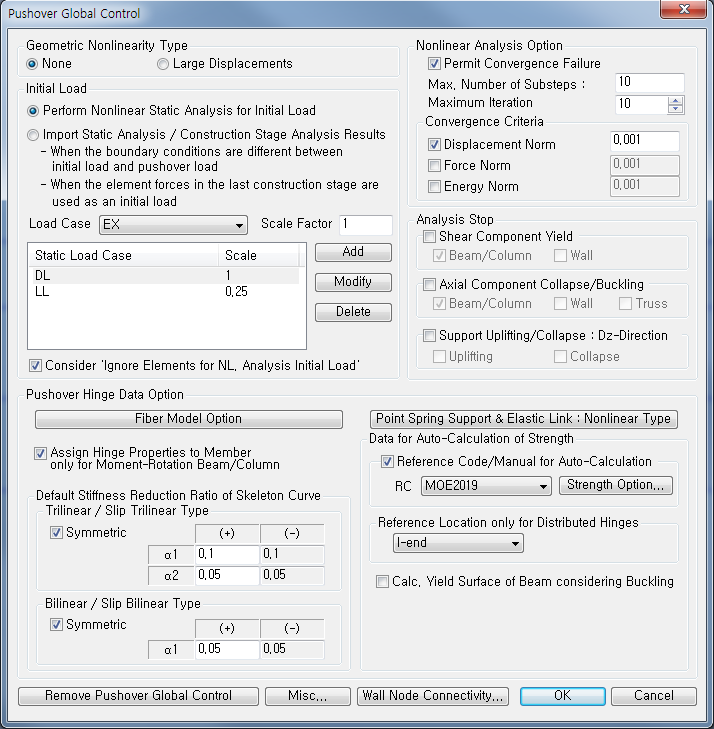Viewport: 714px width, 729px height.
Task: Enable Shear Component Yield analysis stop
Action: [430, 237]
